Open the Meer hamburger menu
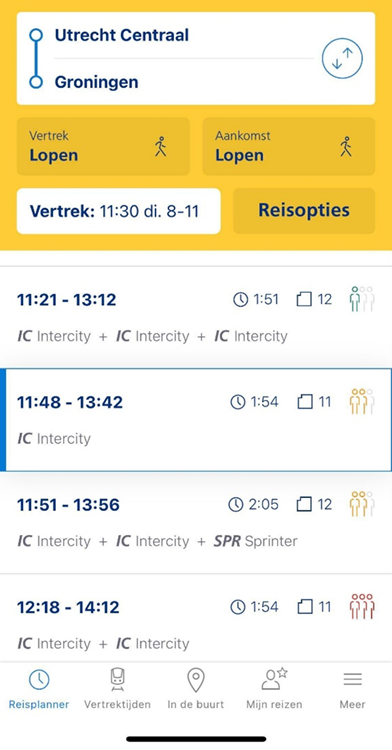 (x=352, y=679)
